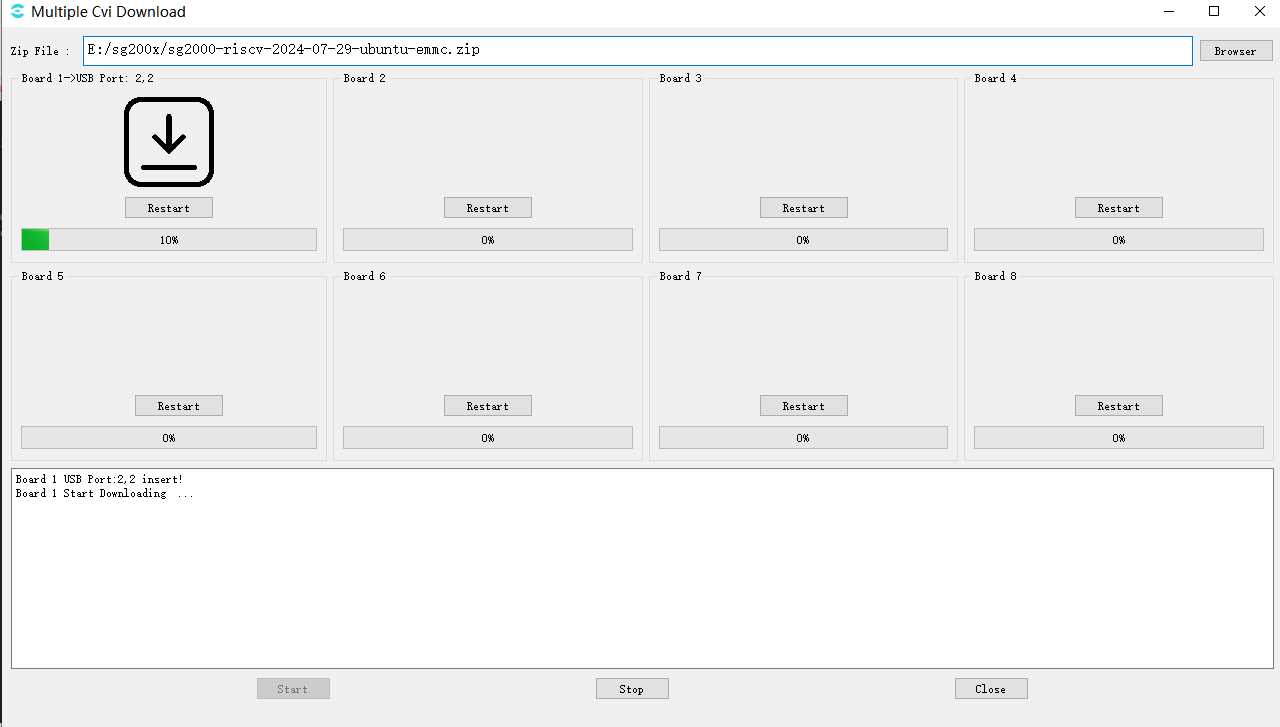Screen dimensions: 1280x727
Task: Open the Browser button for zip file
Action: (1236, 51)
